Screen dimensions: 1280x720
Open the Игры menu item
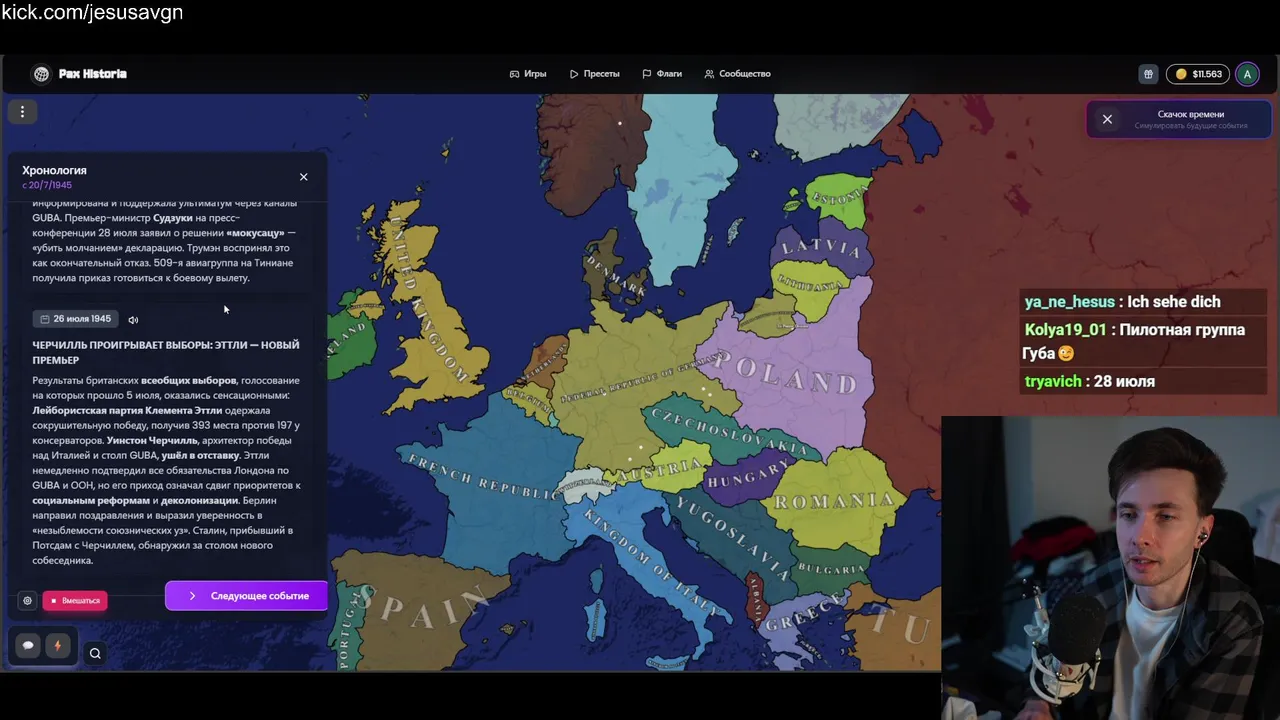[x=528, y=74]
